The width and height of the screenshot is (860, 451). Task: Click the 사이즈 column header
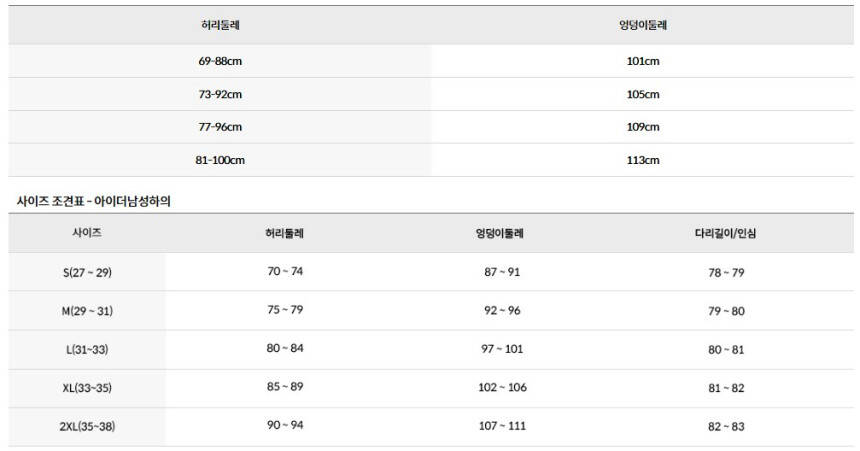87,232
